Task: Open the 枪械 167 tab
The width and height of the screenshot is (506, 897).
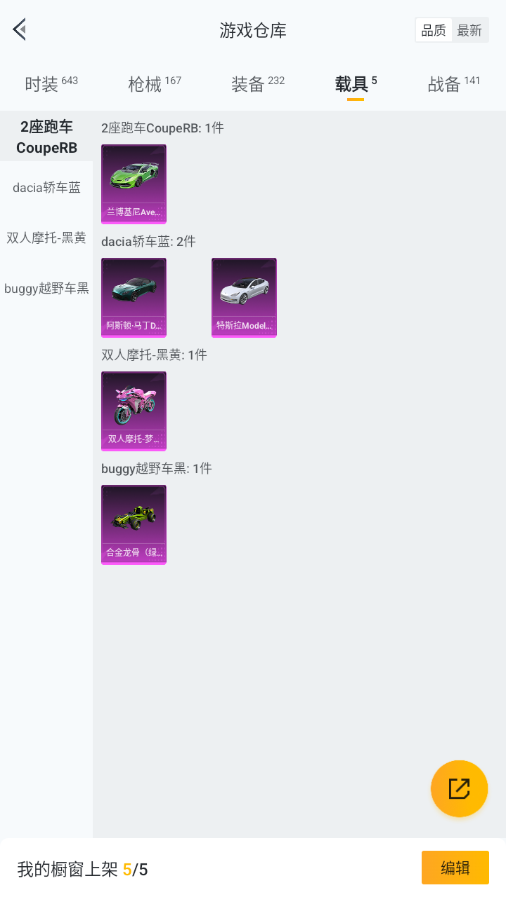Action: [x=154, y=84]
